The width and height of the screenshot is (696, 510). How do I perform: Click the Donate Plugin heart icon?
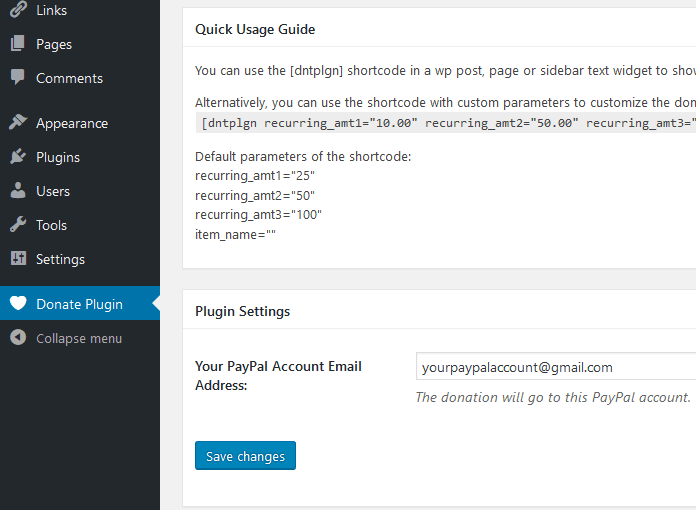18,304
